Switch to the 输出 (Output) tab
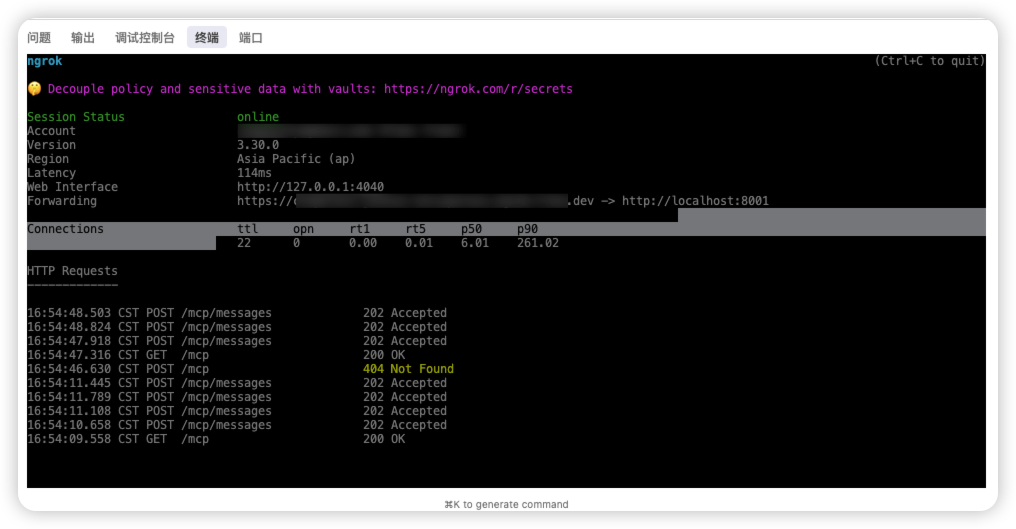The height and width of the screenshot is (529, 1016). (83, 38)
